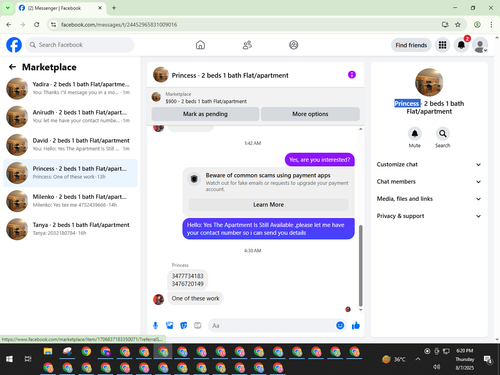This screenshot has height=375, width=500.
Task: Click the conversation header title
Action: pos(230,75)
